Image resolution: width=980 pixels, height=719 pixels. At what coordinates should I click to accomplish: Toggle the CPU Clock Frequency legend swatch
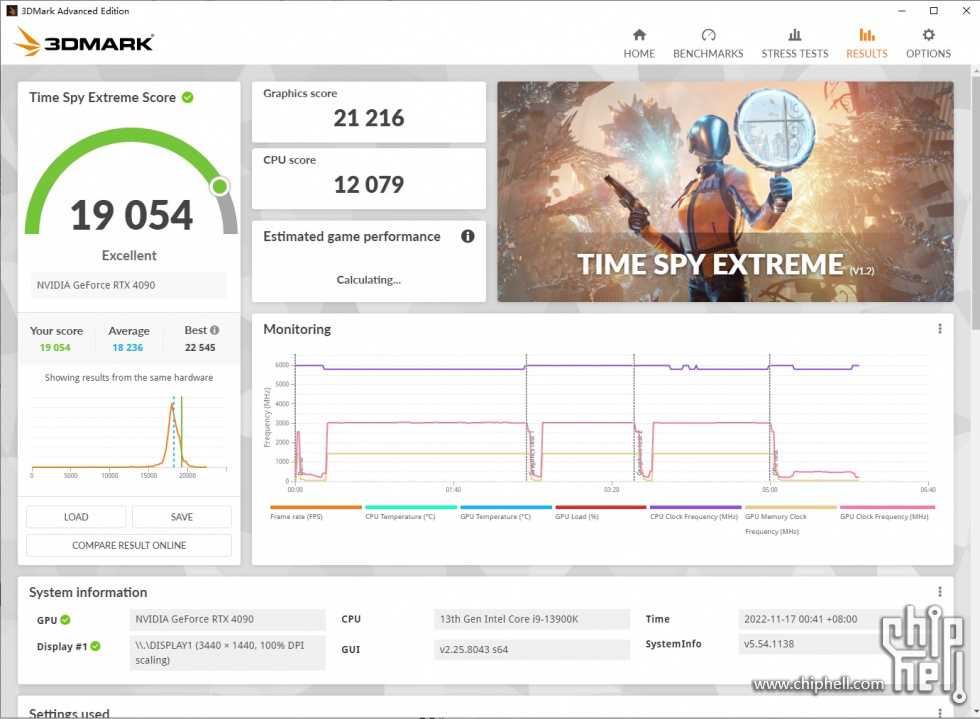tap(696, 507)
